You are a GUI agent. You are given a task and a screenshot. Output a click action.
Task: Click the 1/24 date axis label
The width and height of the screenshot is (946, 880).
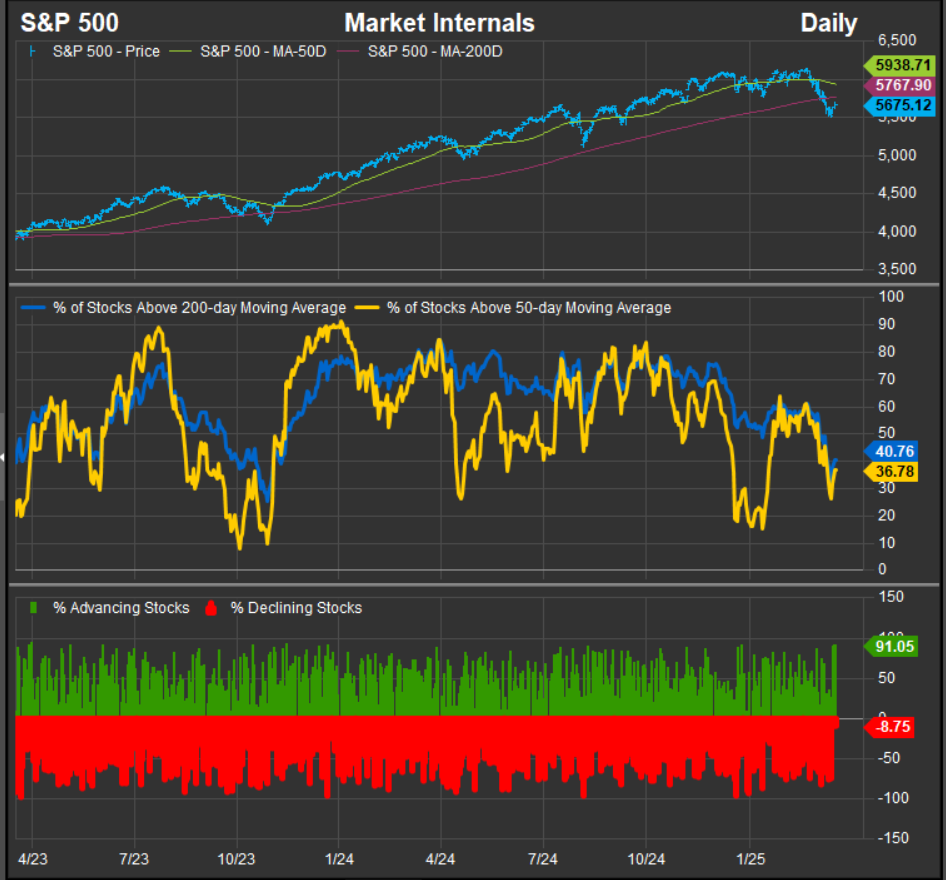pyautogui.click(x=339, y=859)
